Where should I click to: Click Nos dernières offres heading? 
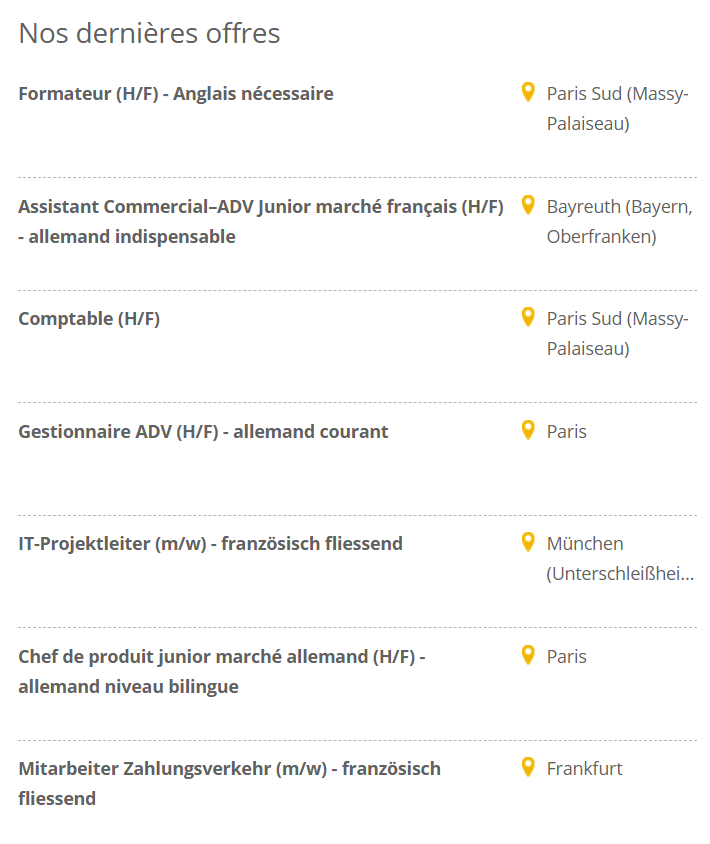pos(149,33)
